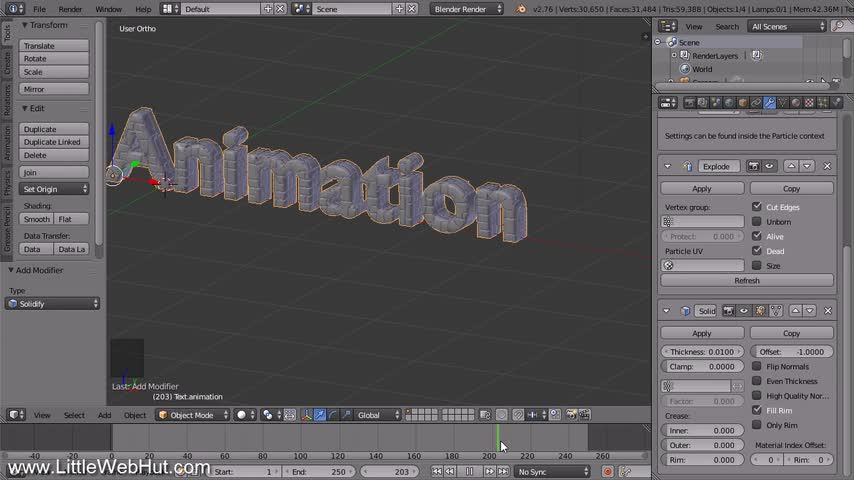
Task: Enable Flip Normals checkbox
Action: 757,366
